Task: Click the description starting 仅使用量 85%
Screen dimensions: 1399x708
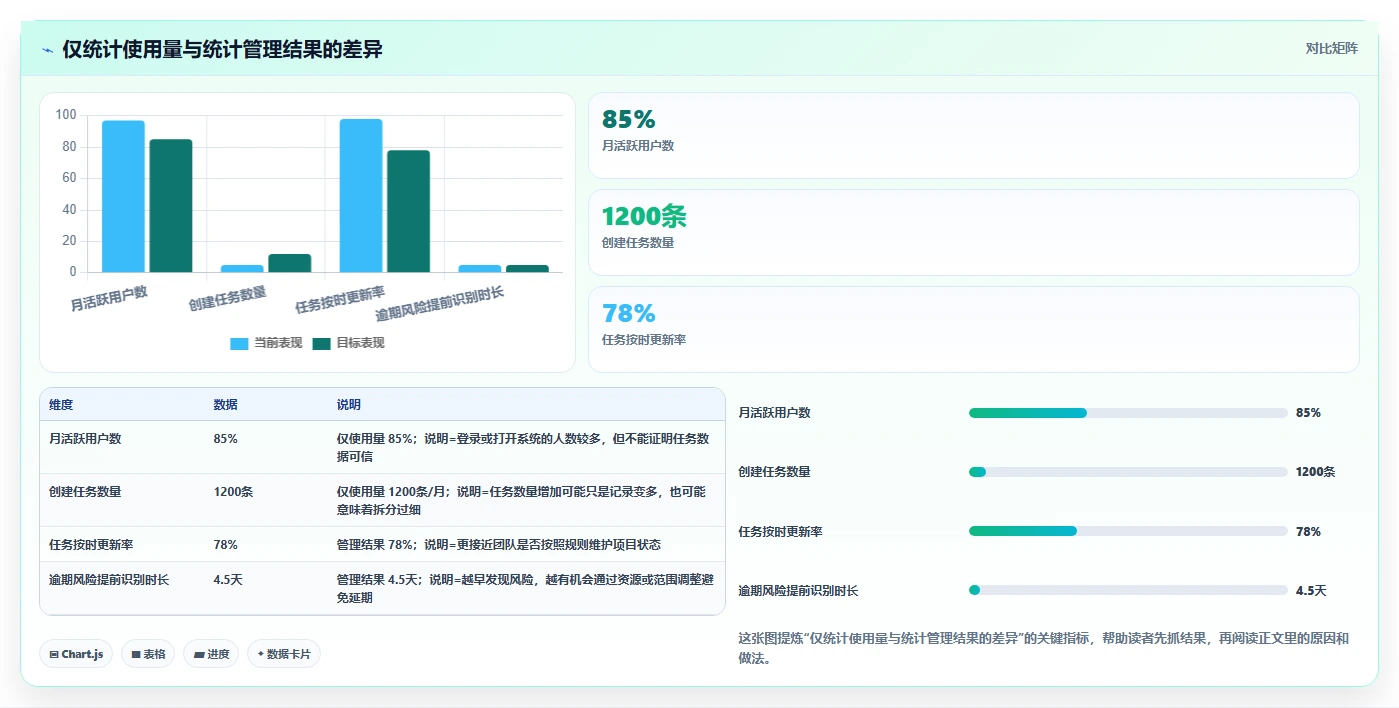Action: click(x=523, y=447)
